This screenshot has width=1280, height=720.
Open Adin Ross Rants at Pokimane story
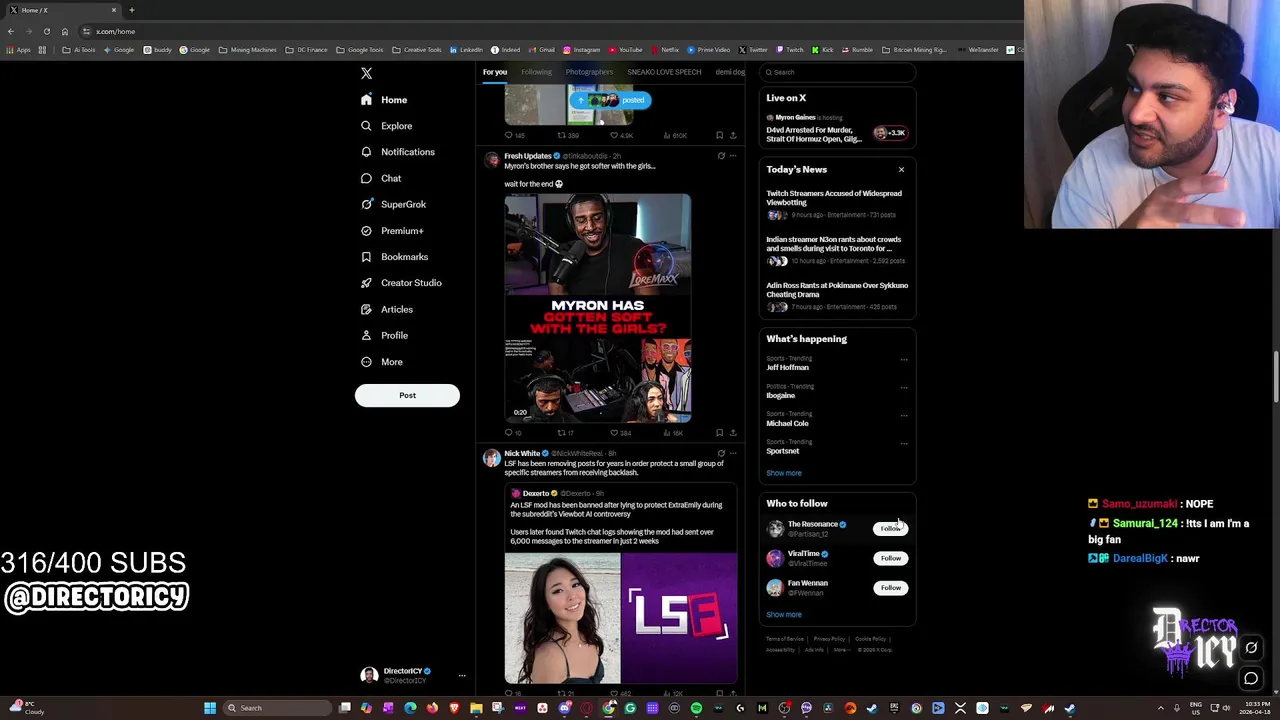click(836, 295)
